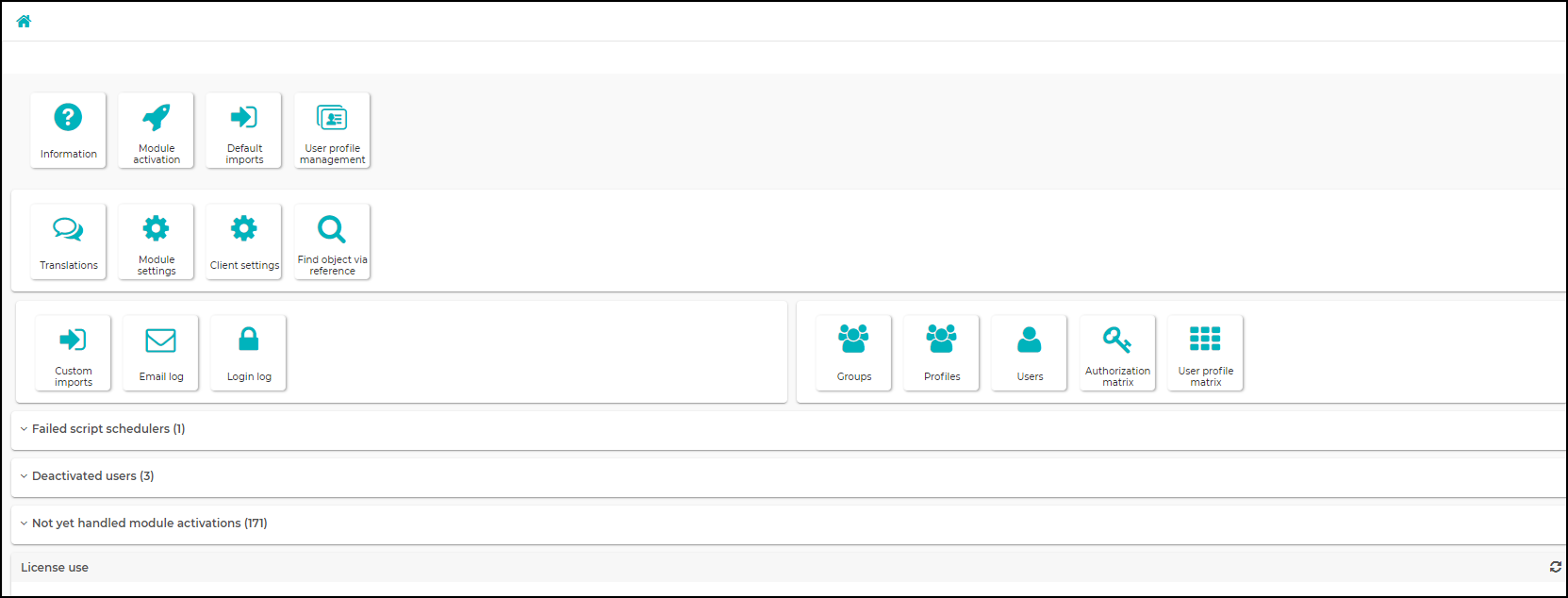Refresh the License use panel
This screenshot has height=598, width=1568.
pos(1555,567)
